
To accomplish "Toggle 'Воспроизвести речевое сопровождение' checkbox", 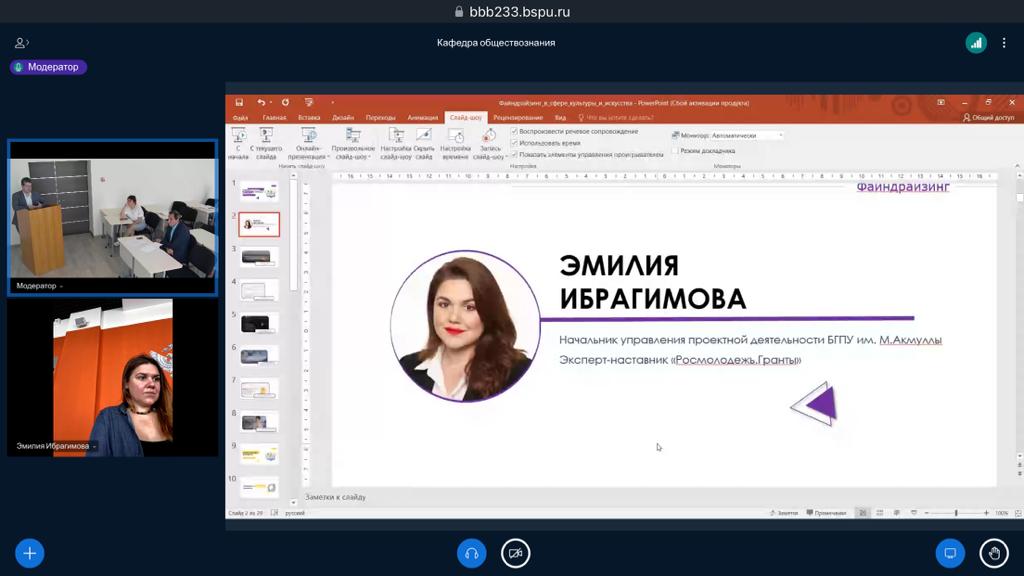I will pyautogui.click(x=515, y=131).
